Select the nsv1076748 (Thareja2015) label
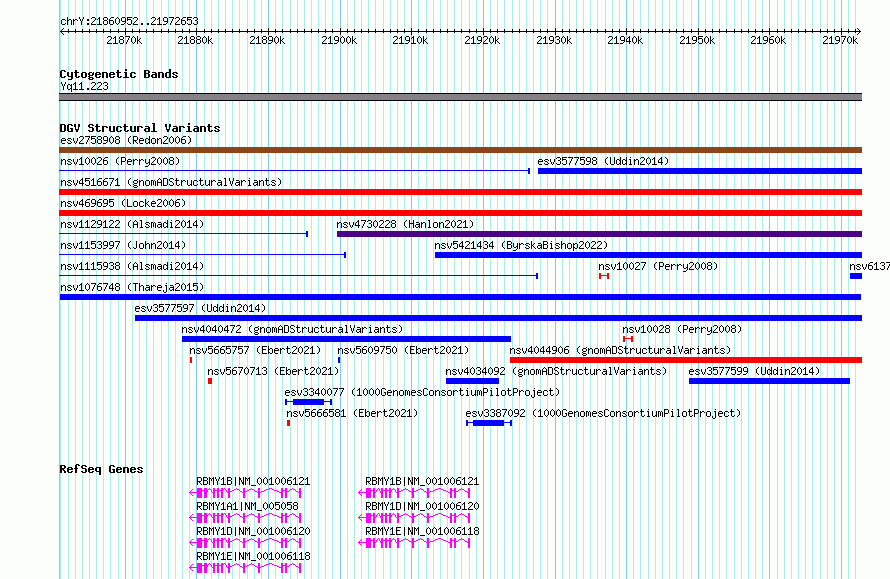 (132, 287)
